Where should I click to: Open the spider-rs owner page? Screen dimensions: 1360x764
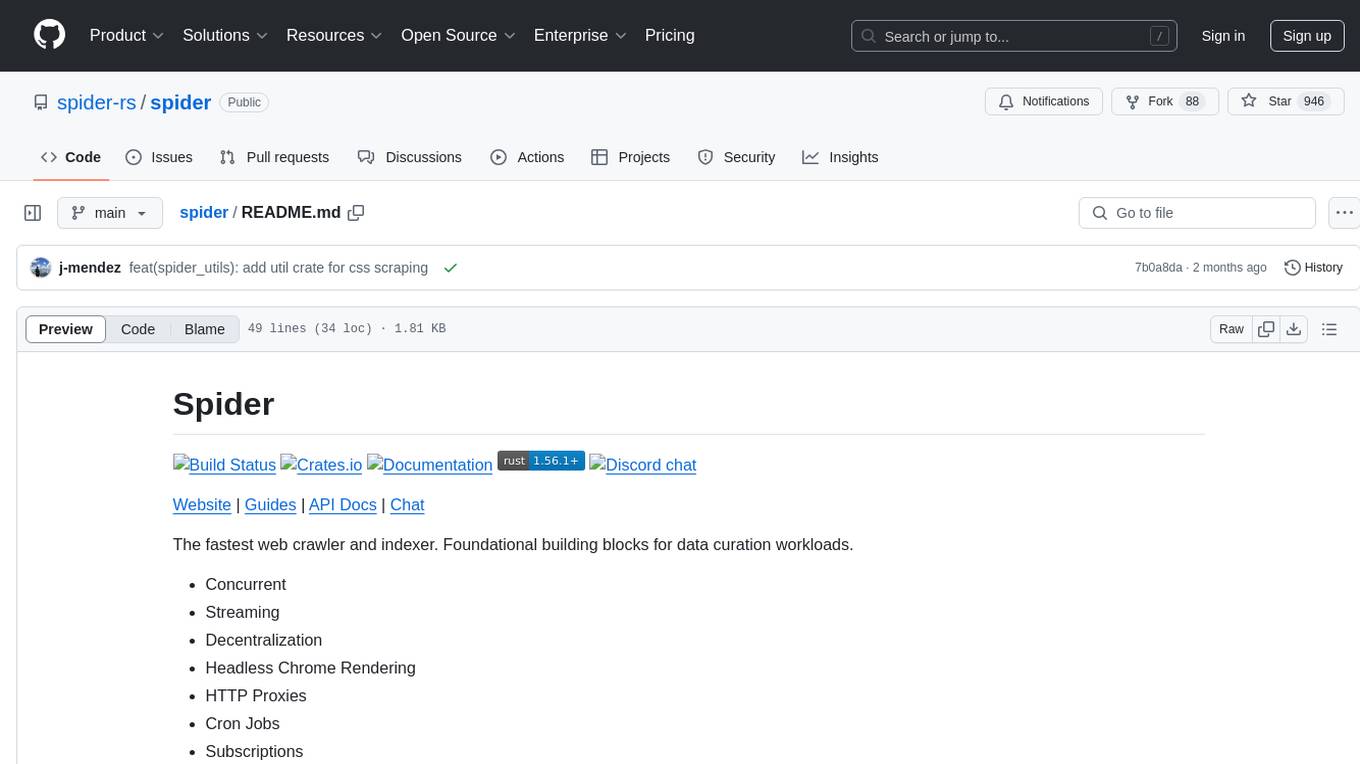[97, 102]
